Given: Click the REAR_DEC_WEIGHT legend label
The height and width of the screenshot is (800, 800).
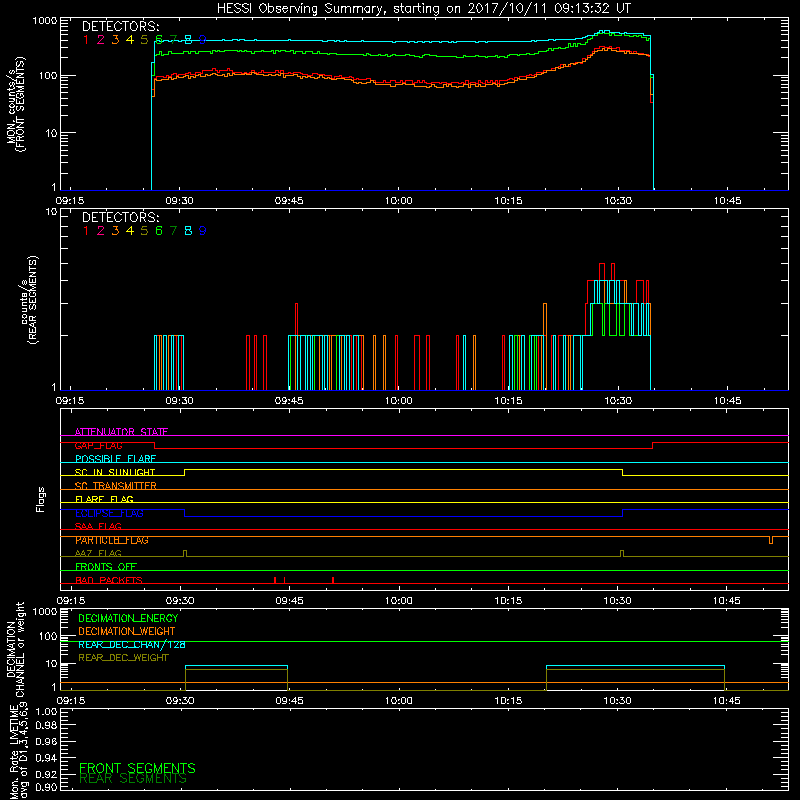Looking at the screenshot, I should tap(123, 658).
